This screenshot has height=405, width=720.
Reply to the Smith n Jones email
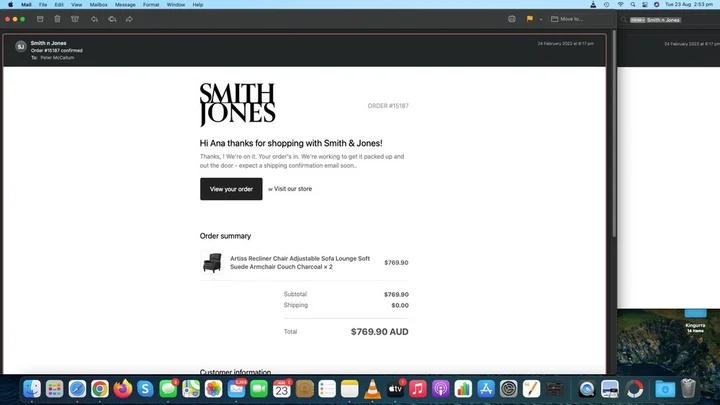coord(94,19)
